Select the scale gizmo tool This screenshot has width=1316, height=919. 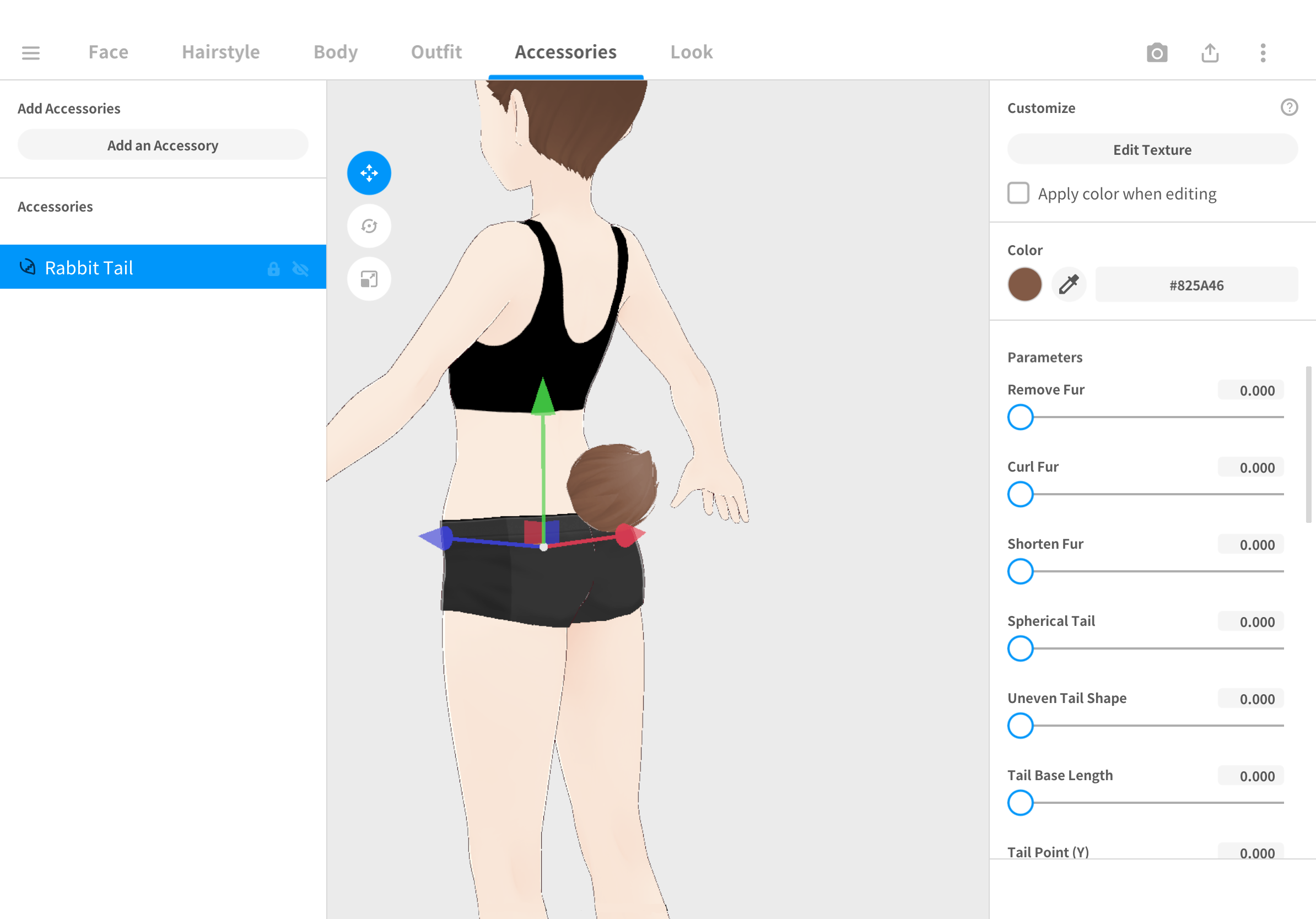pos(369,279)
